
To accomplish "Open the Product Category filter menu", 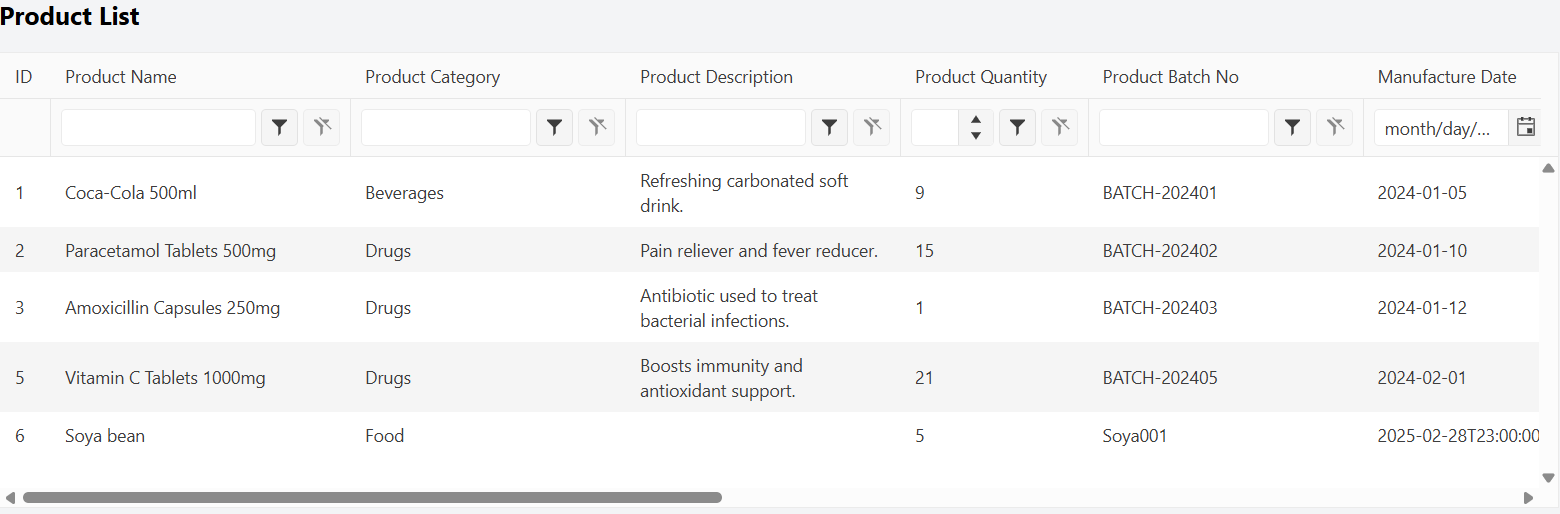I will (x=555, y=127).
